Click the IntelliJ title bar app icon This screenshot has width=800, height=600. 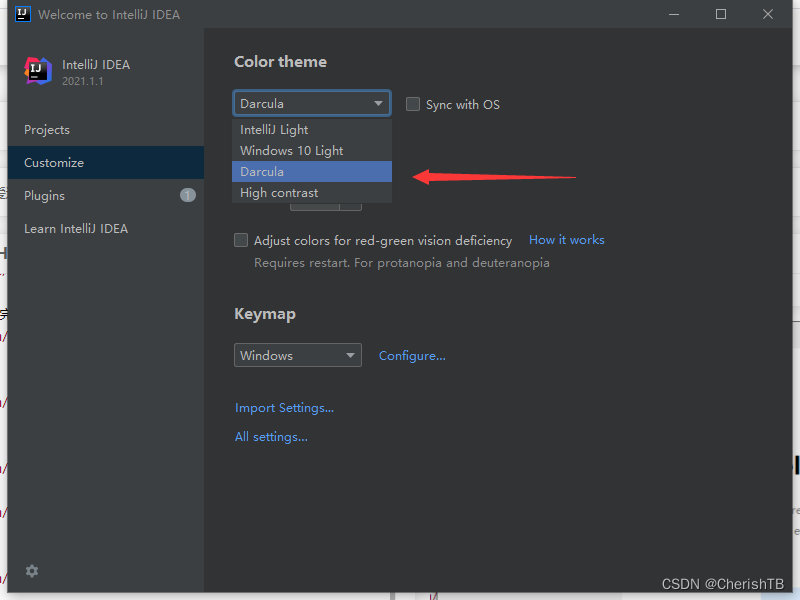point(23,14)
